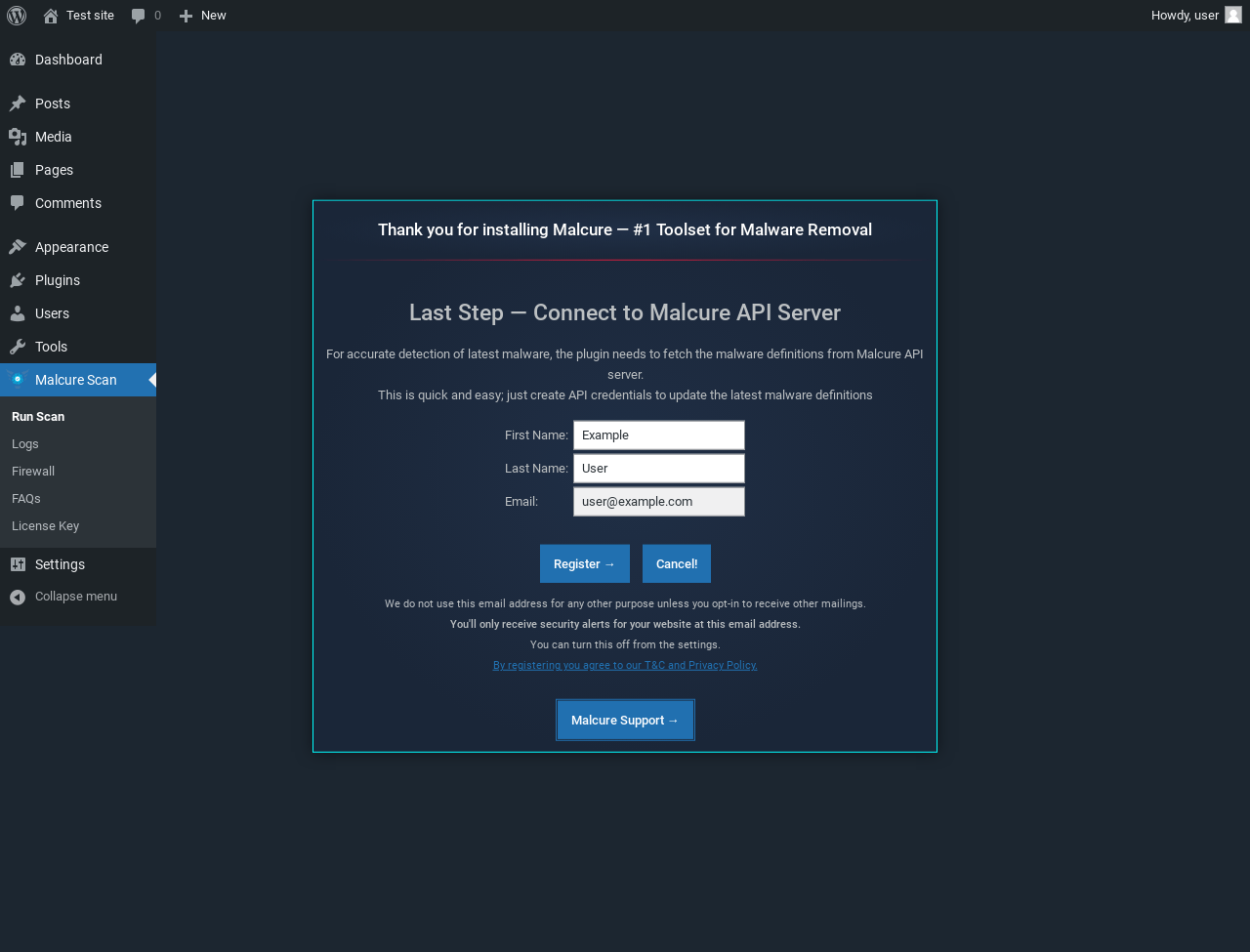This screenshot has height=952, width=1250.
Task: Click the Settings sliders icon
Action: coord(18,564)
